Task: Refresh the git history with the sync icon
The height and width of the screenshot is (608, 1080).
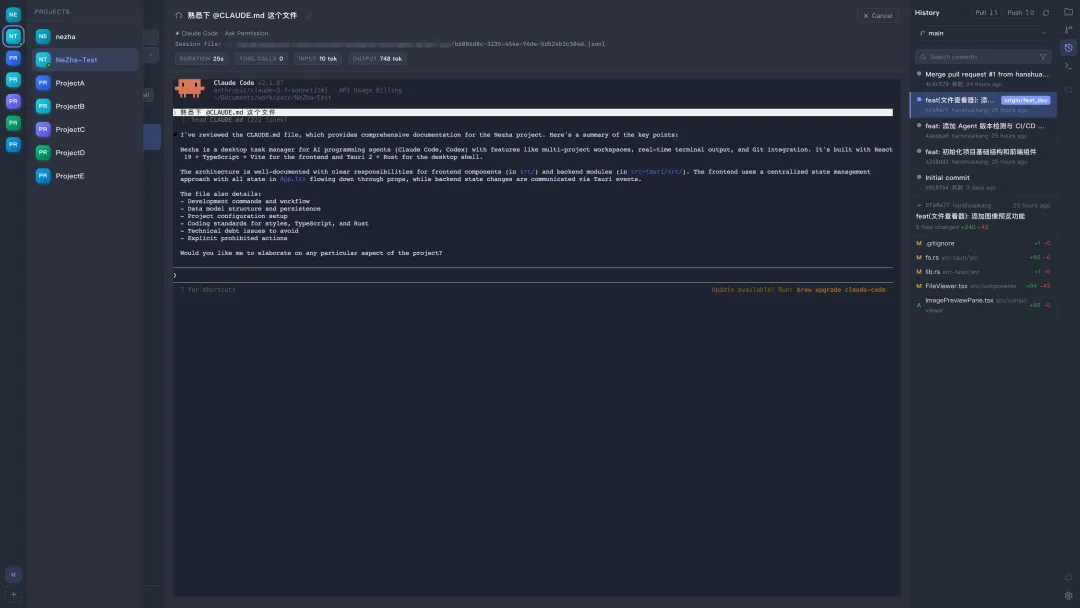Action: tap(1046, 12)
